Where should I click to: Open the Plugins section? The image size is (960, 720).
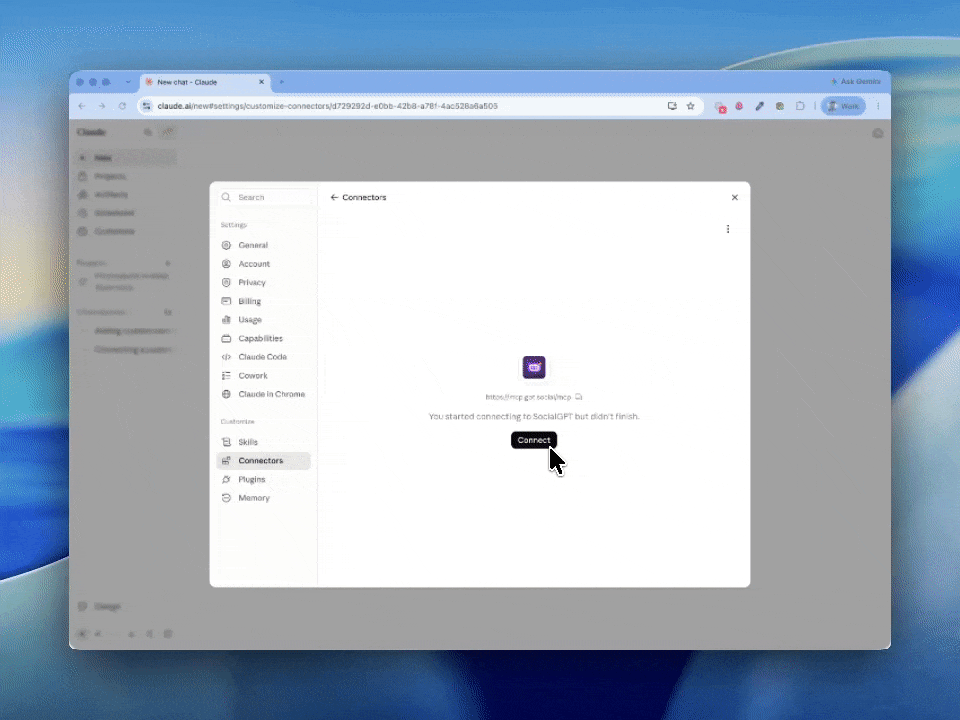coord(263,479)
